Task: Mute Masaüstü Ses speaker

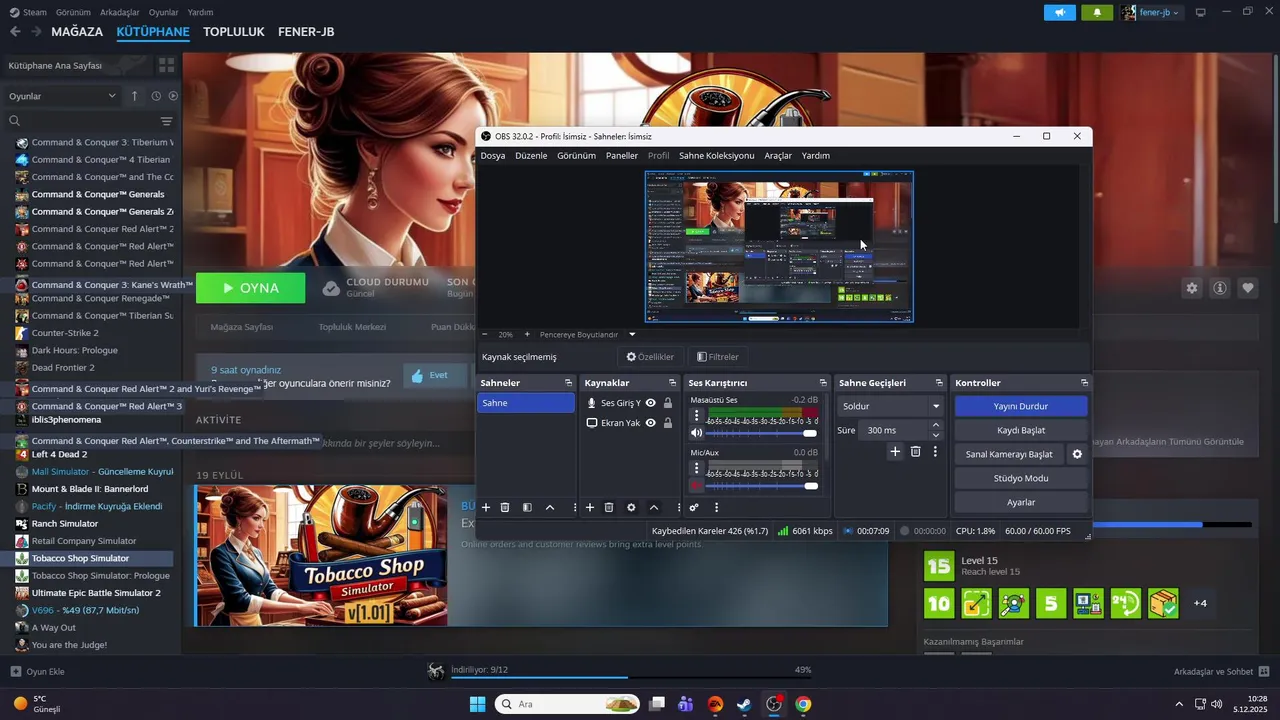Action: tap(697, 433)
